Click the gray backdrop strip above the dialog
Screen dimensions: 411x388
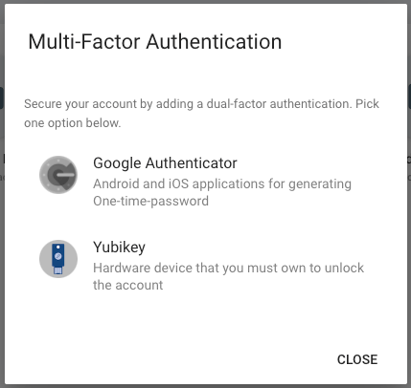(205, 2)
